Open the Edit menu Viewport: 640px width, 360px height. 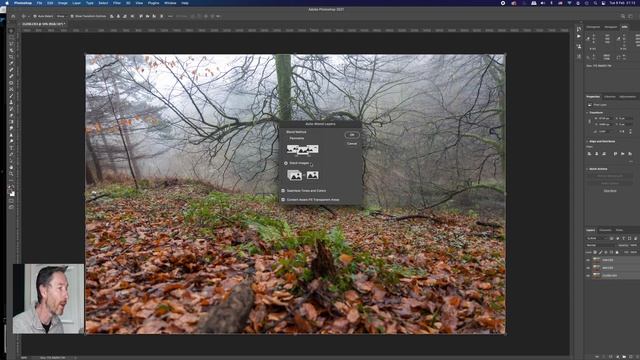point(50,3)
